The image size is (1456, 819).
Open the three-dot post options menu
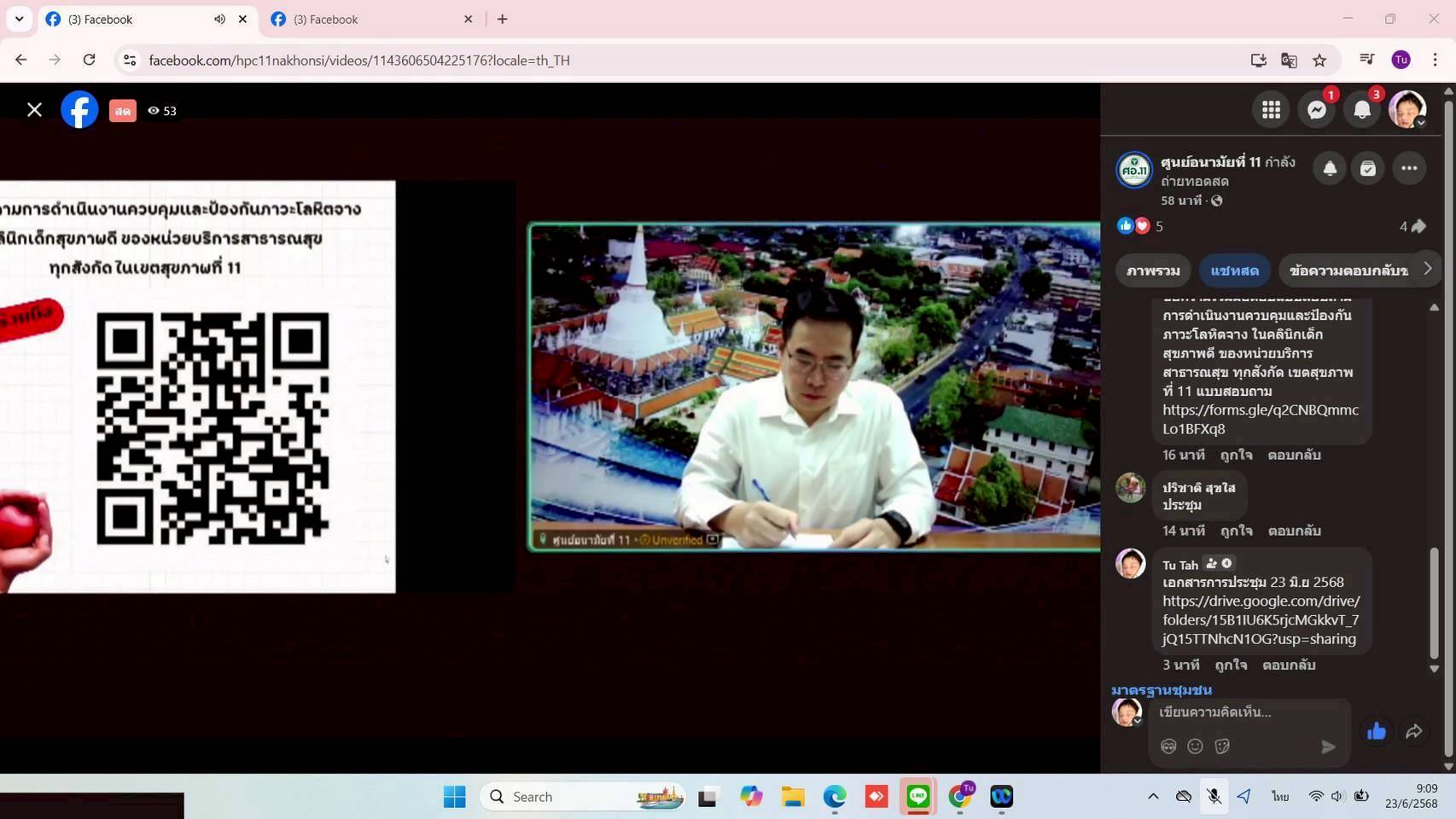coord(1409,169)
